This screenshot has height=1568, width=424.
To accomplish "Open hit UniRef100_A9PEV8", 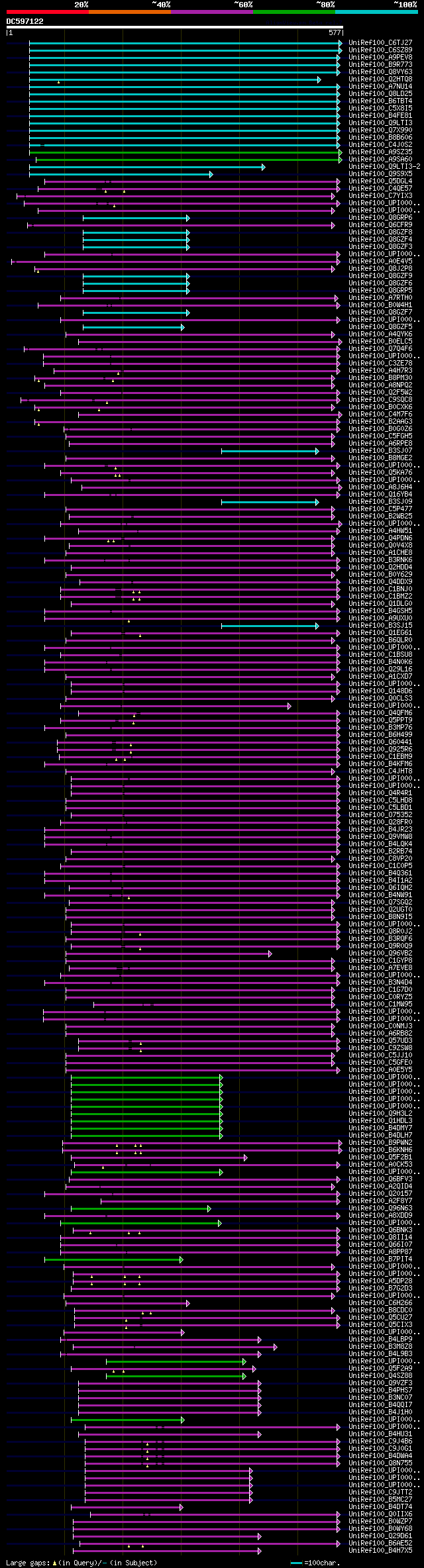I will pos(380,57).
